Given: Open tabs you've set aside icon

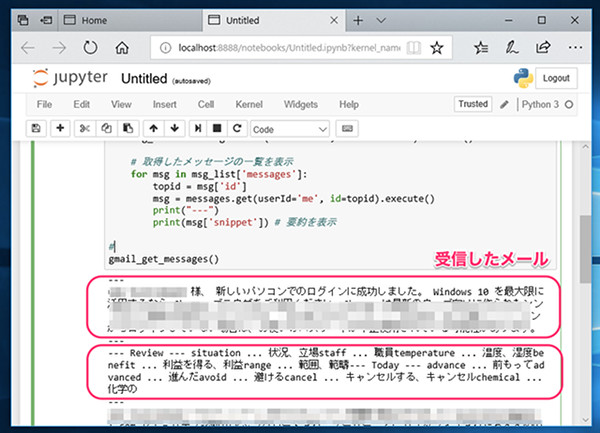Looking at the screenshot, I should pyautogui.click(x=23, y=20).
